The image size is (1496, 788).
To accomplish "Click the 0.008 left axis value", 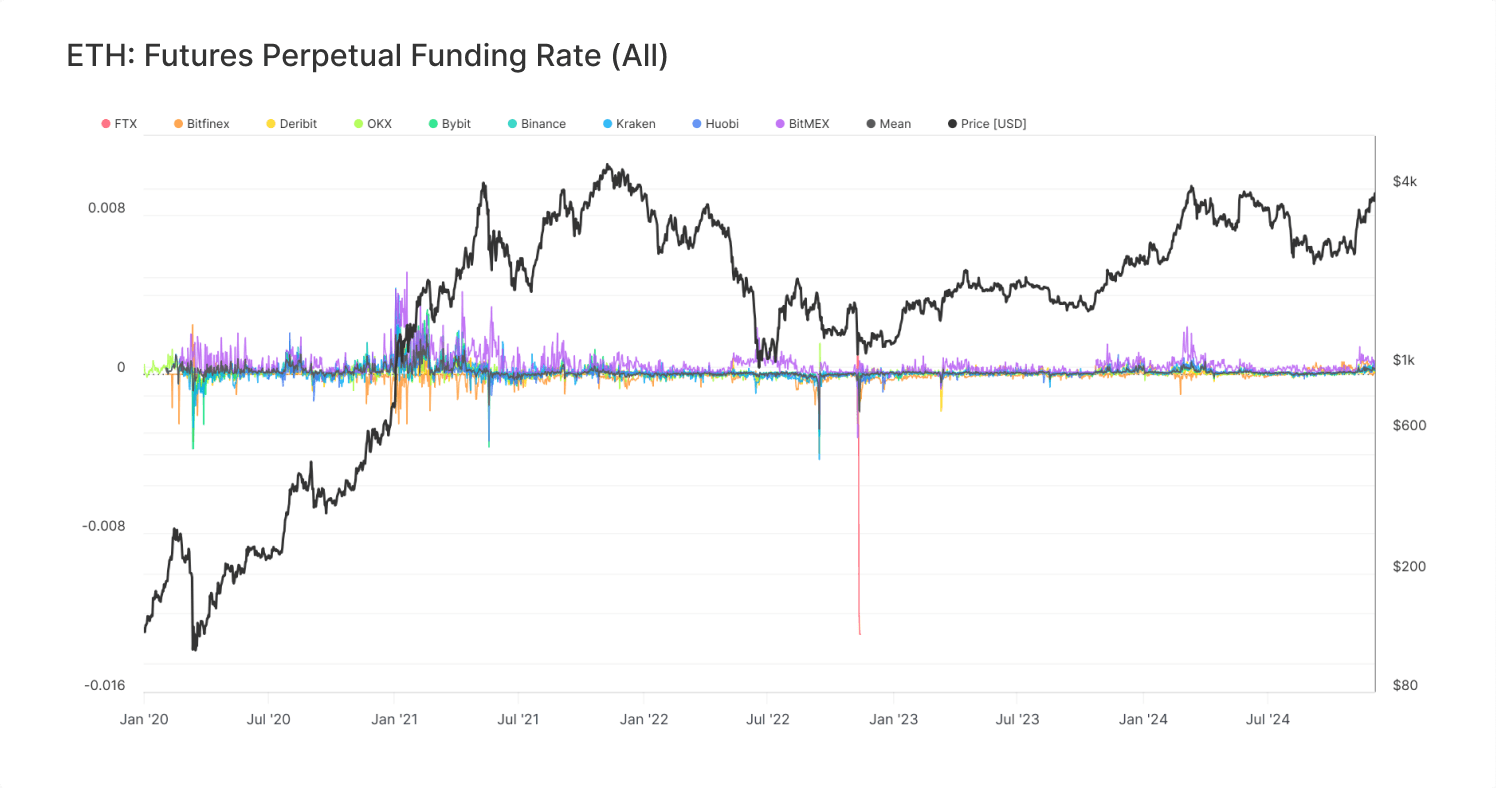I will tap(107, 208).
